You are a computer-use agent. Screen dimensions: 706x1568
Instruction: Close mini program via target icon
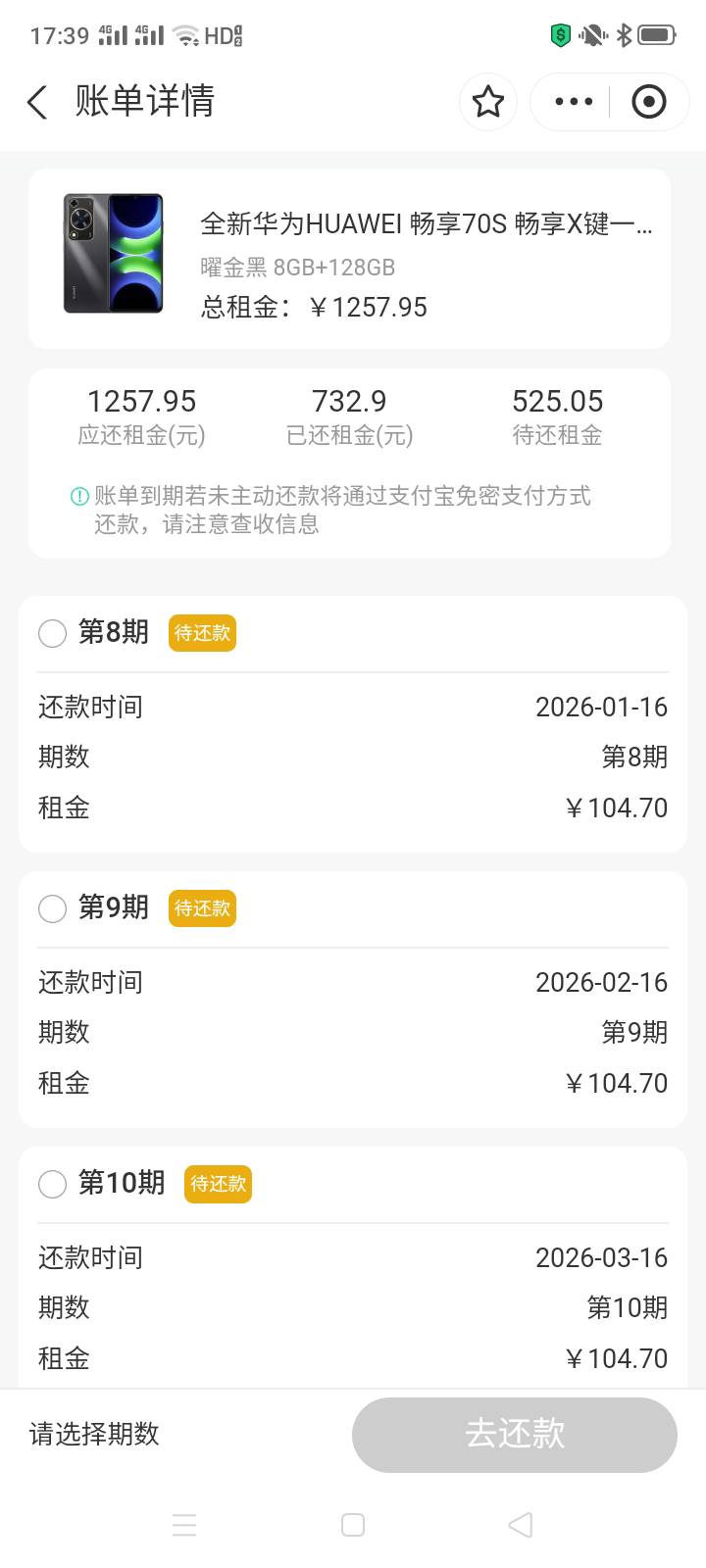click(648, 102)
